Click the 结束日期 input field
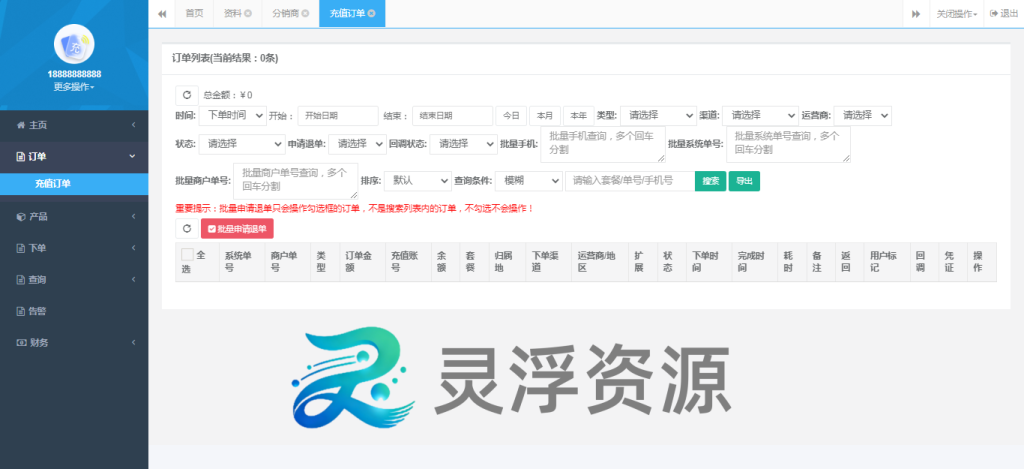1024x469 pixels. [452, 116]
